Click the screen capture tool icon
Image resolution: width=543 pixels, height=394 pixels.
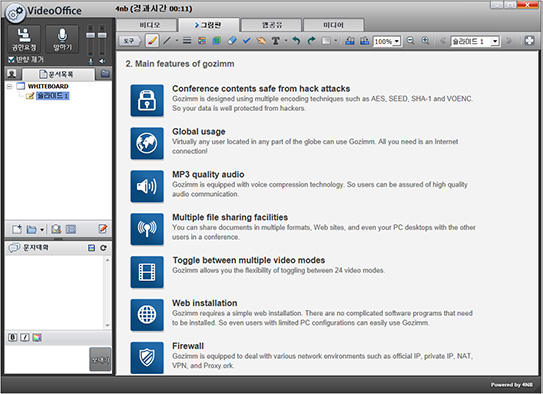[326, 41]
